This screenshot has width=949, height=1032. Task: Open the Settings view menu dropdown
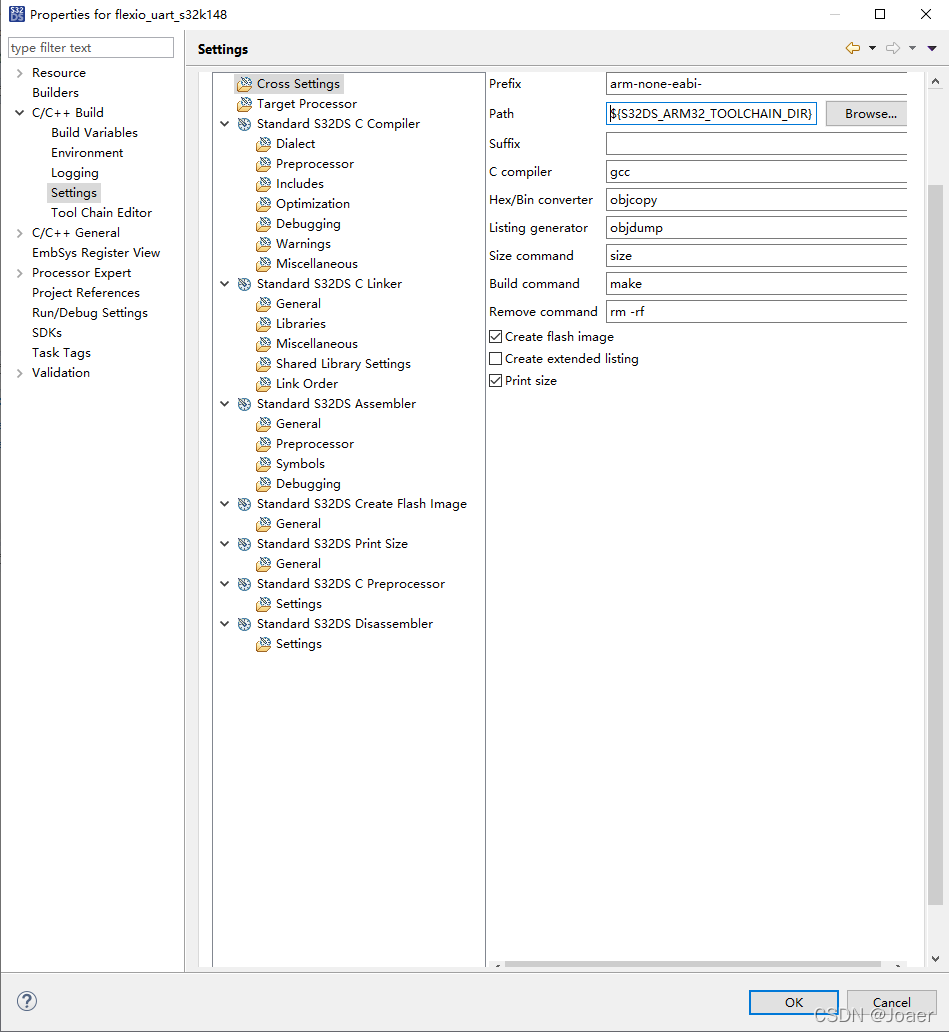pyautogui.click(x=932, y=48)
